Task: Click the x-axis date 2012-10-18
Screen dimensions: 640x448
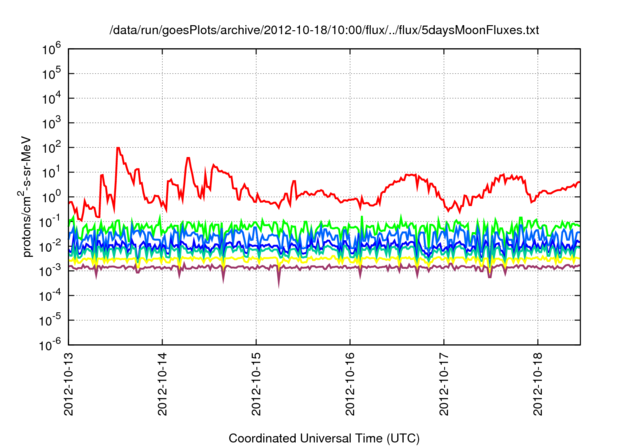Action: coord(538,383)
